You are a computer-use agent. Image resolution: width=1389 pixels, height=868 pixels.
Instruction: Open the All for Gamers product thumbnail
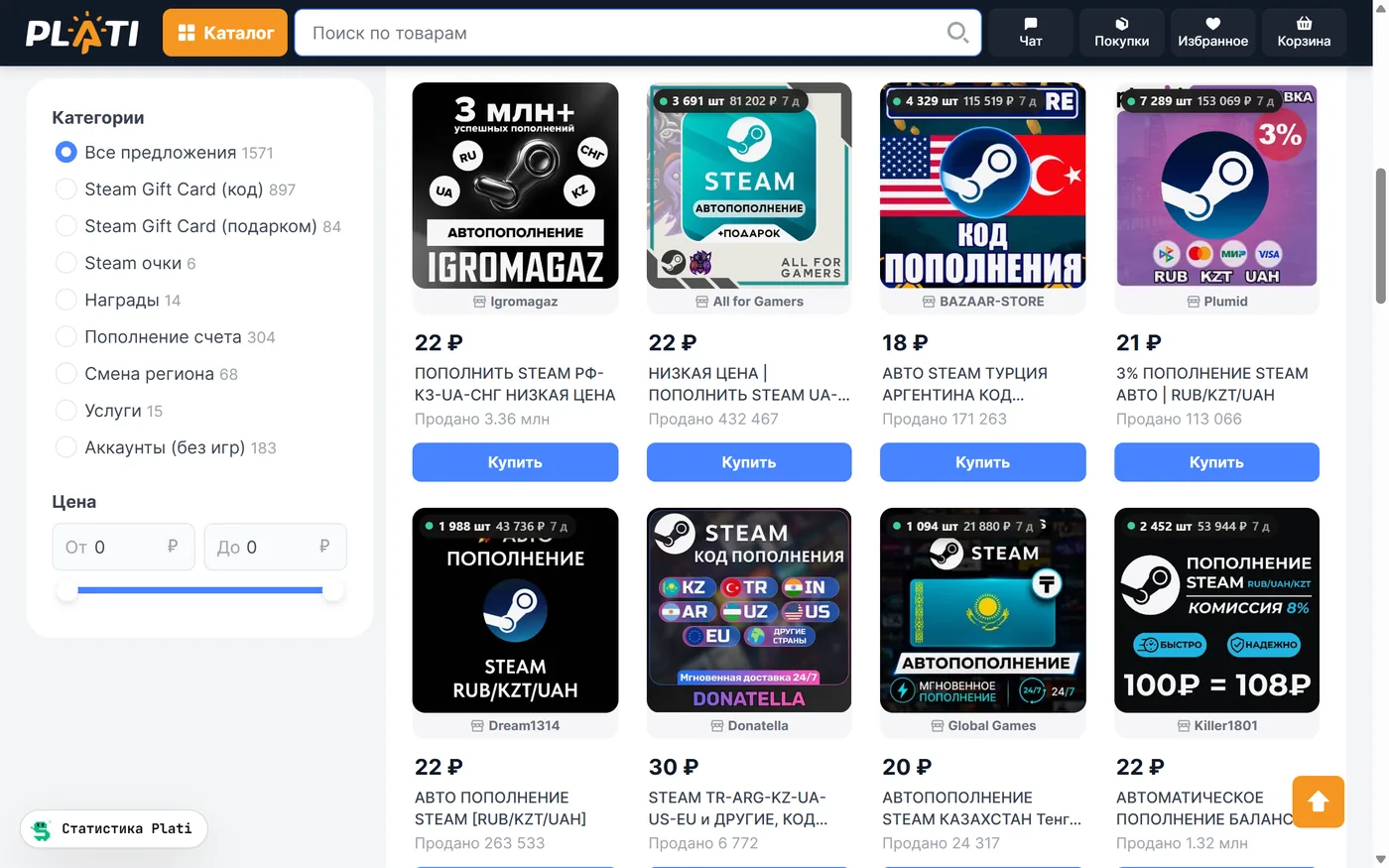coord(749,186)
